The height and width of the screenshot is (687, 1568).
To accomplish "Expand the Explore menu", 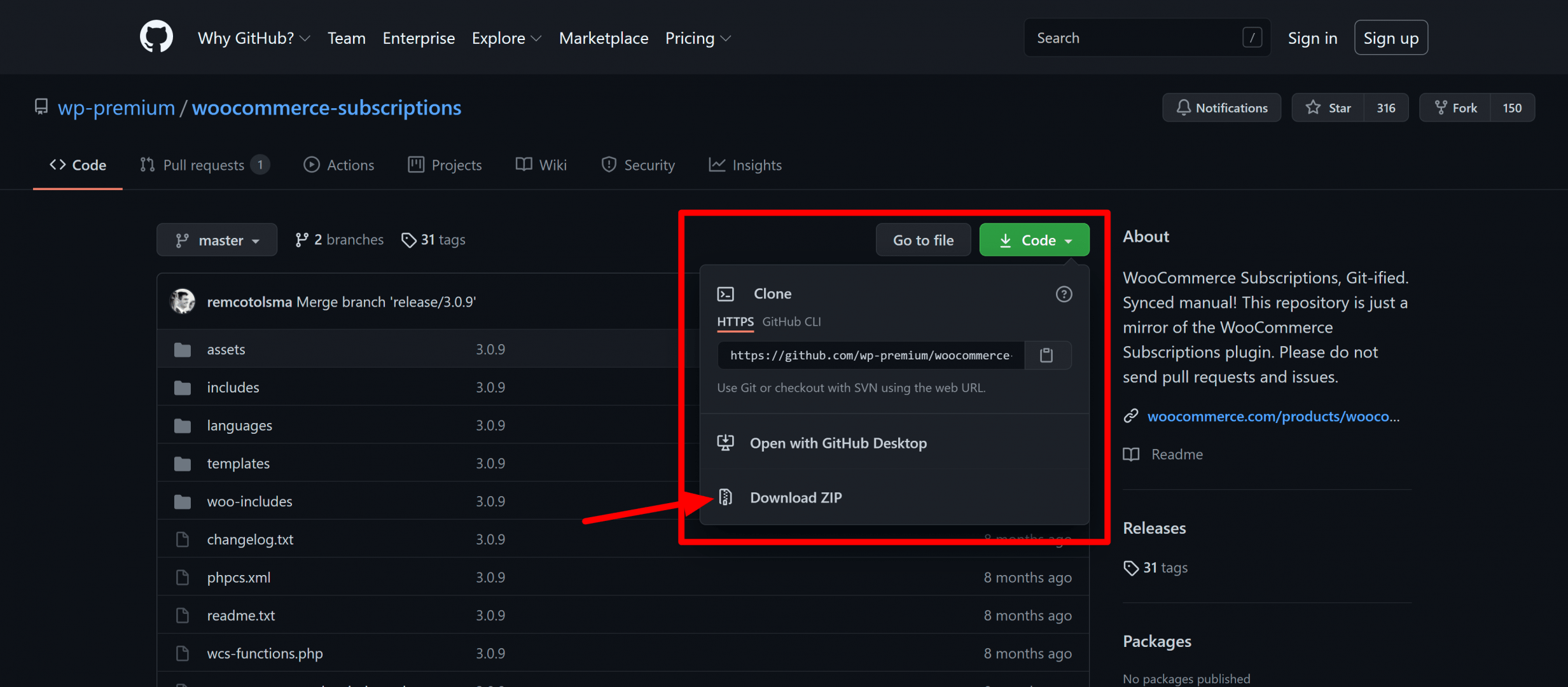I will tap(506, 38).
